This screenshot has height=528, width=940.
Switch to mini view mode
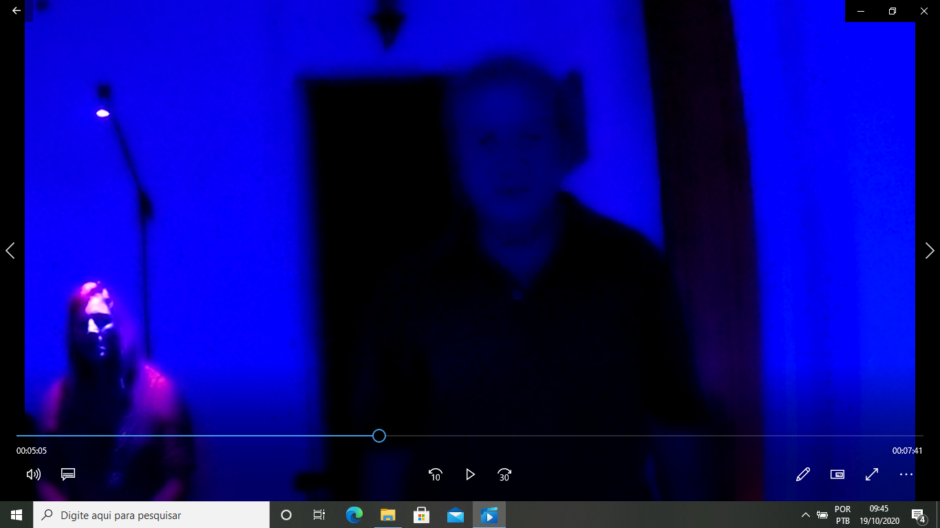click(837, 475)
